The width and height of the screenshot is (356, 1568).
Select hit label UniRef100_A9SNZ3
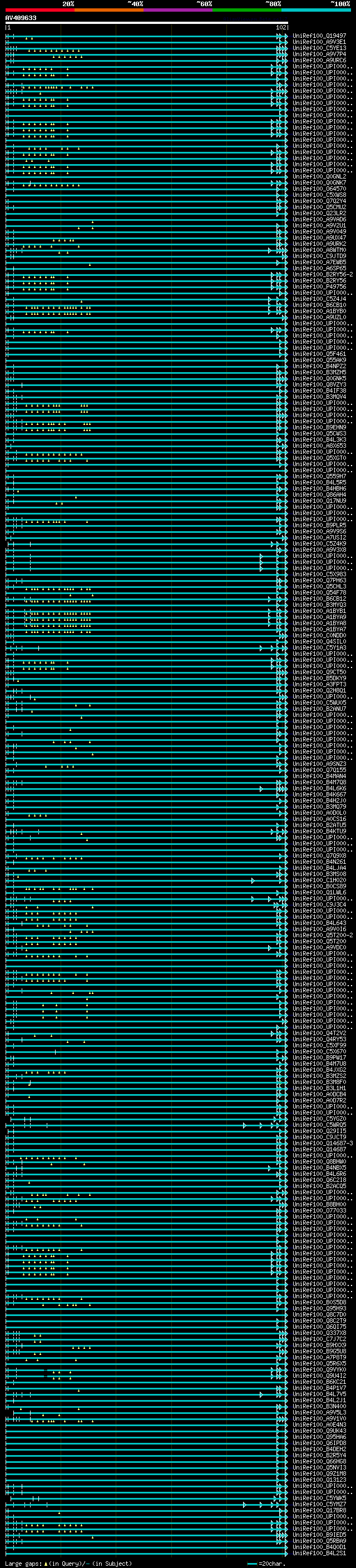319,764
